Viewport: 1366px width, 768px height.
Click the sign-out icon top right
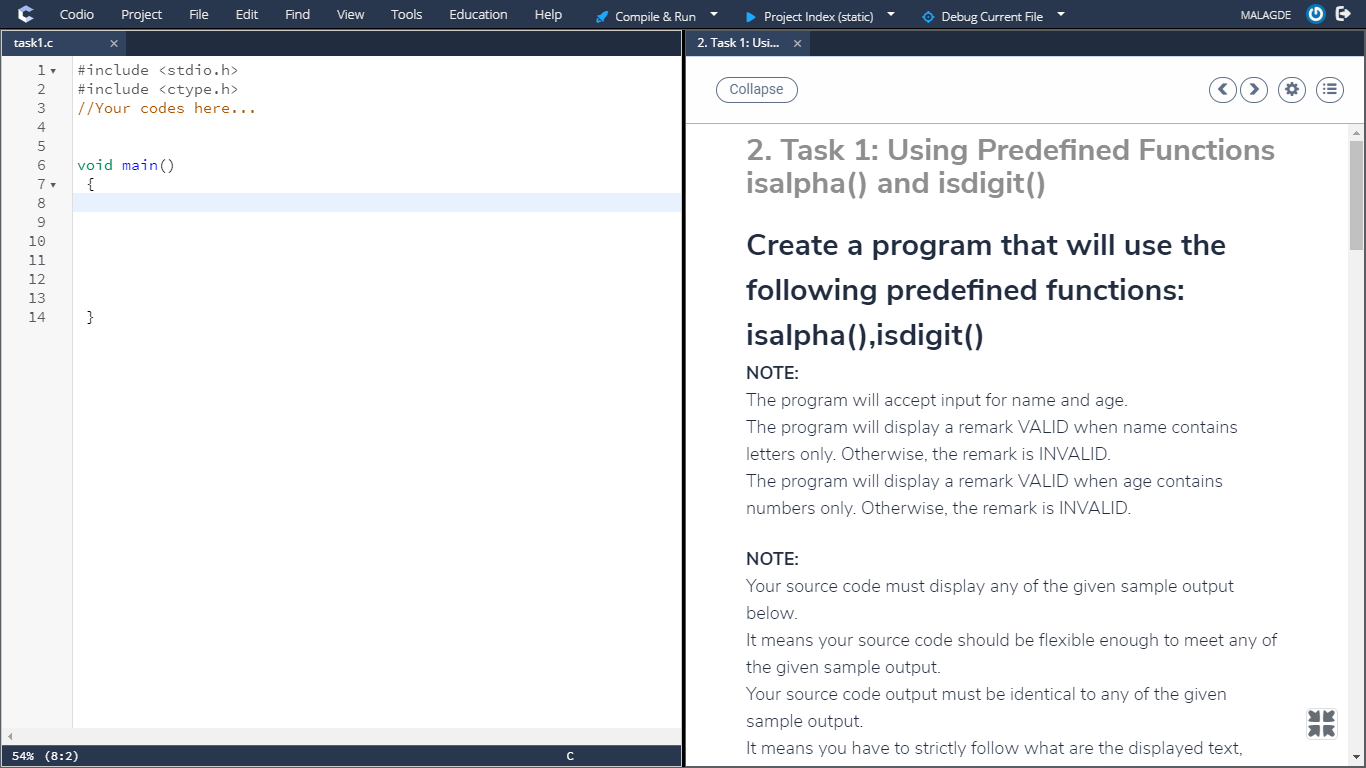[1343, 14]
